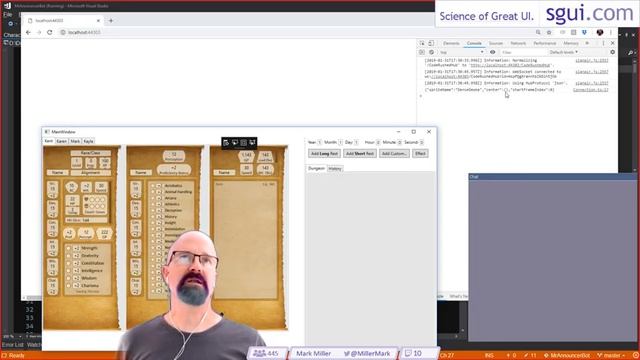640x360 pixels.
Task: Switch to the DevTools Memory tab
Action: click(571, 43)
